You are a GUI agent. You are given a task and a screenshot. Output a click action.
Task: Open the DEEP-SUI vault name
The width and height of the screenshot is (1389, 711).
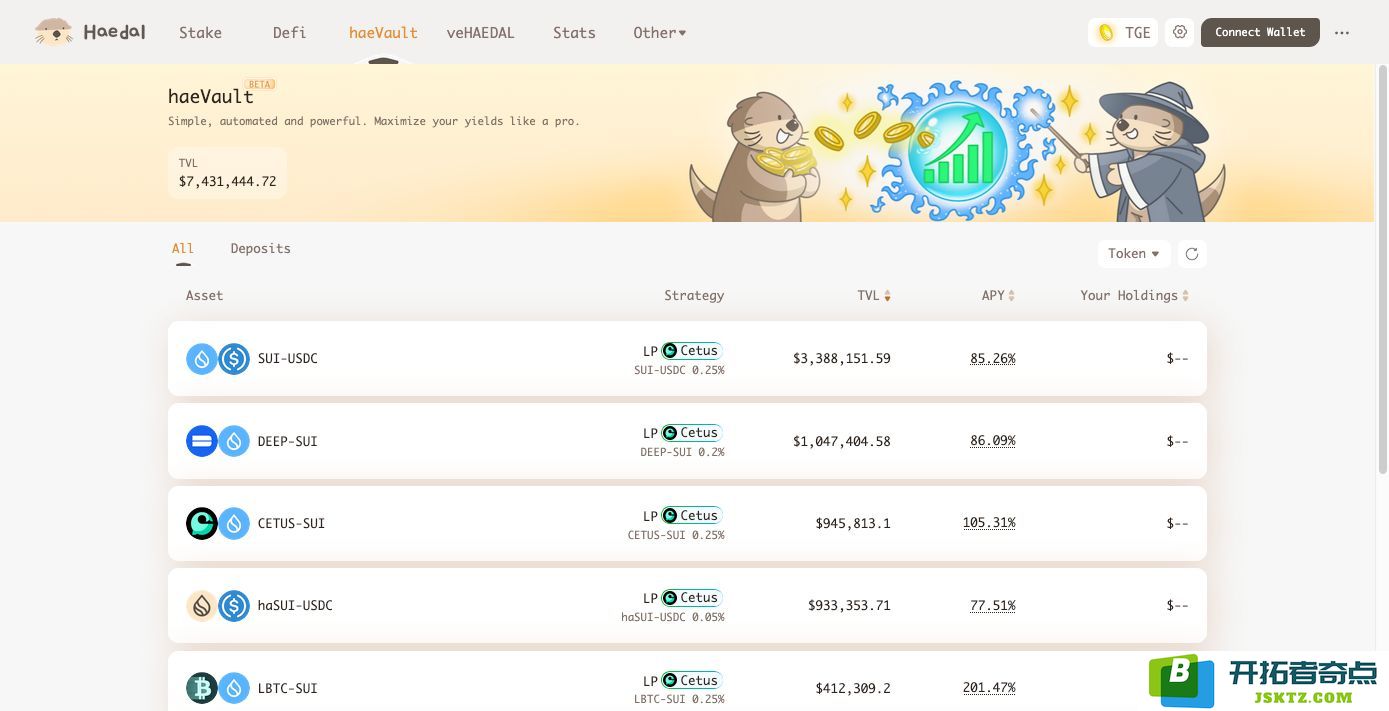point(288,441)
